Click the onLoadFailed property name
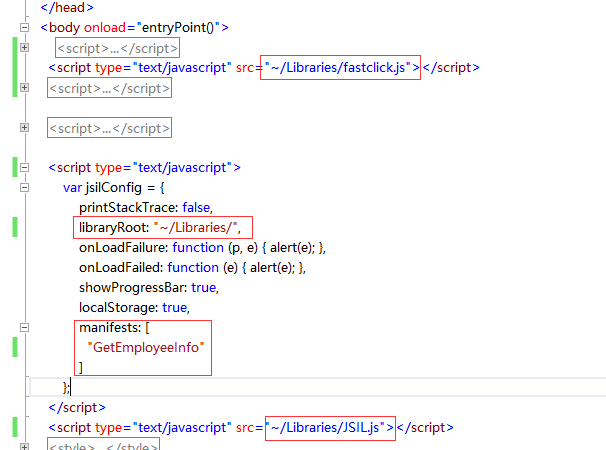 (121, 268)
